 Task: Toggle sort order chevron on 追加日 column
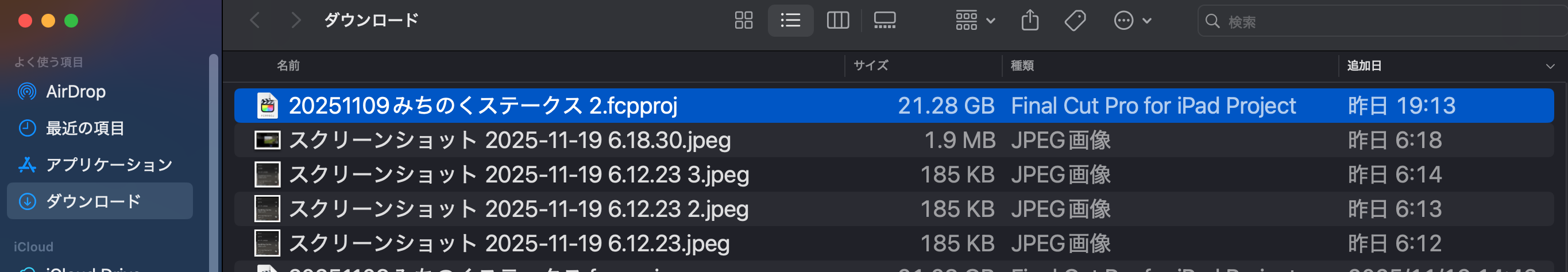pyautogui.click(x=1550, y=66)
